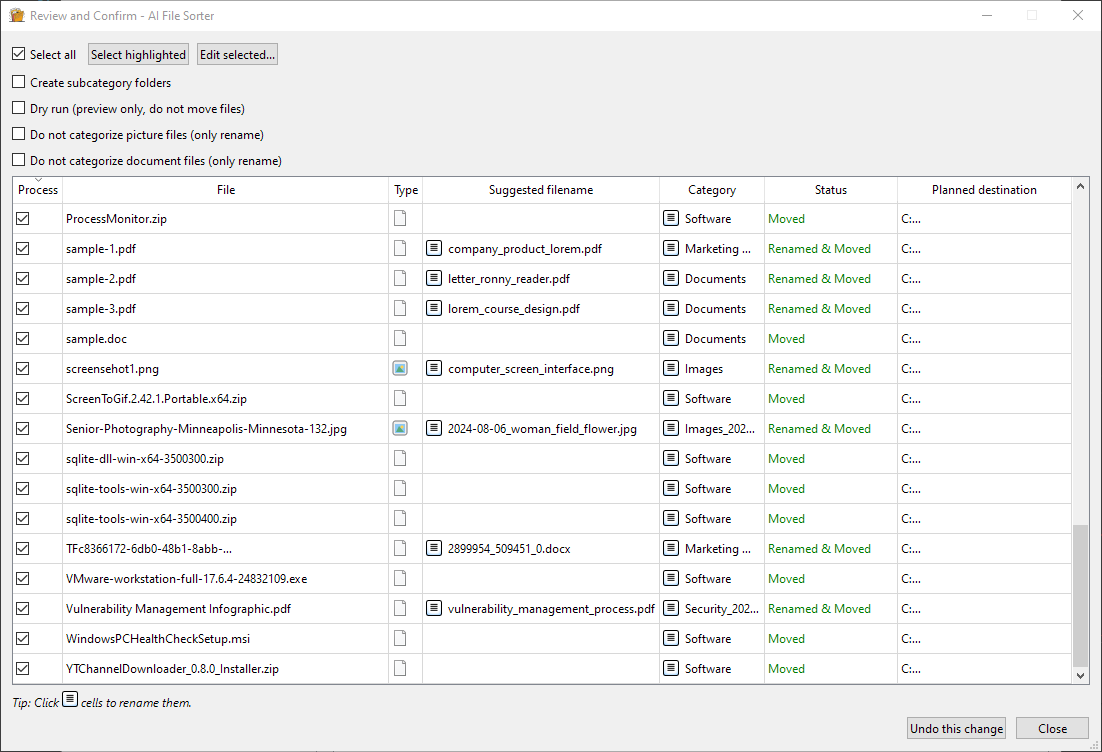This screenshot has height=752, width=1102.
Task: Click file type icon for sample.doc
Action: coord(400,339)
